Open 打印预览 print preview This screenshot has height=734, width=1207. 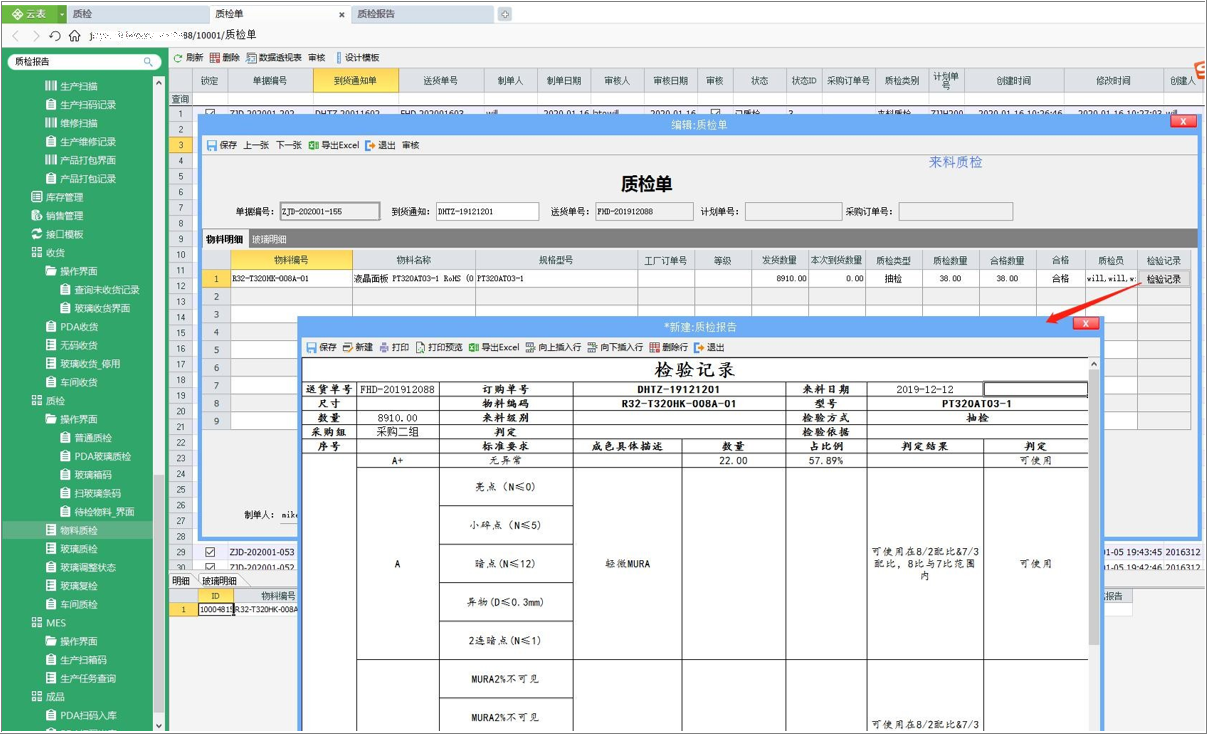click(445, 348)
